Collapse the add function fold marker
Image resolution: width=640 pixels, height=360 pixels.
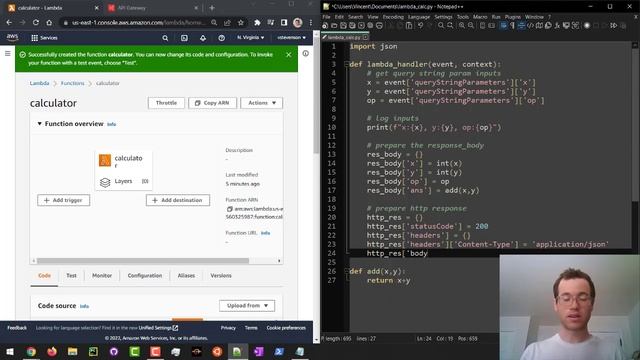click(347, 271)
